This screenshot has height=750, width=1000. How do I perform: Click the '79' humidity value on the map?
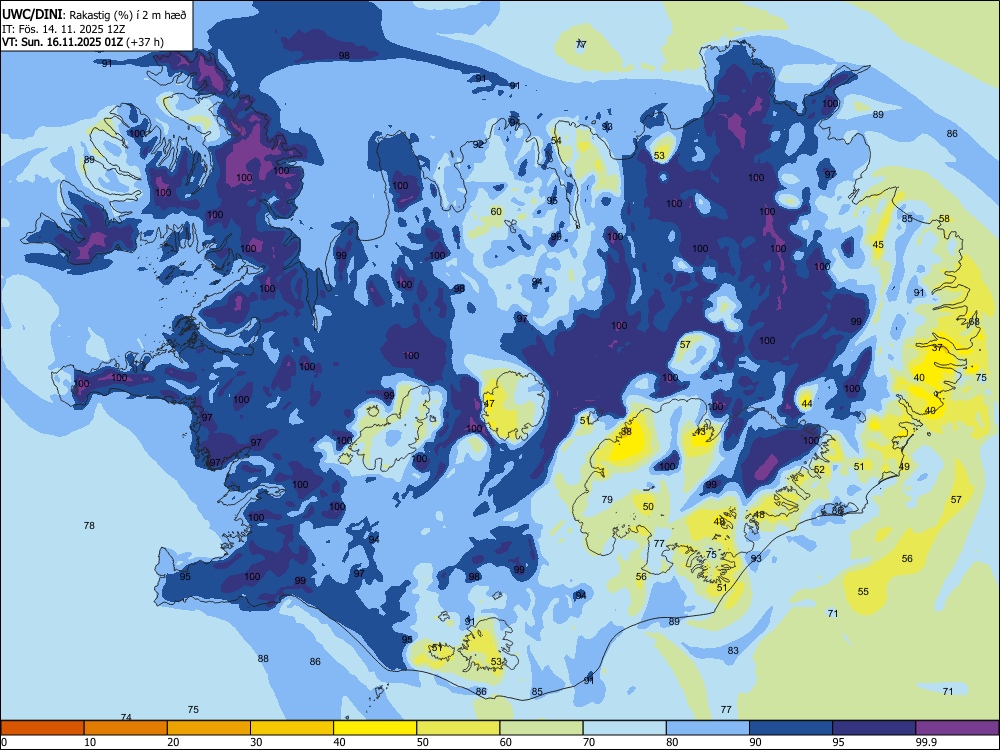tap(607, 499)
